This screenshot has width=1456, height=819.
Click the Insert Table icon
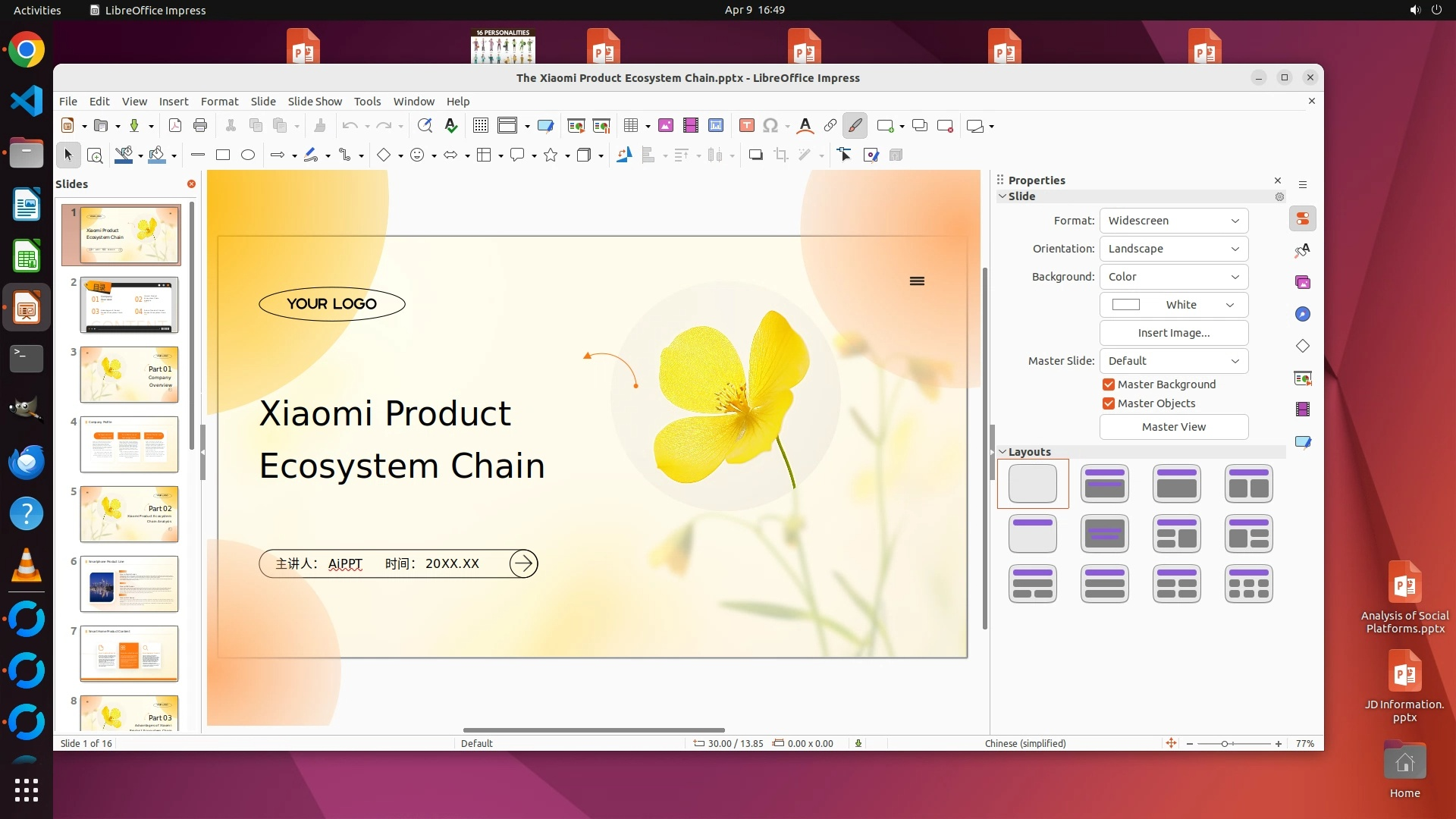(x=631, y=126)
